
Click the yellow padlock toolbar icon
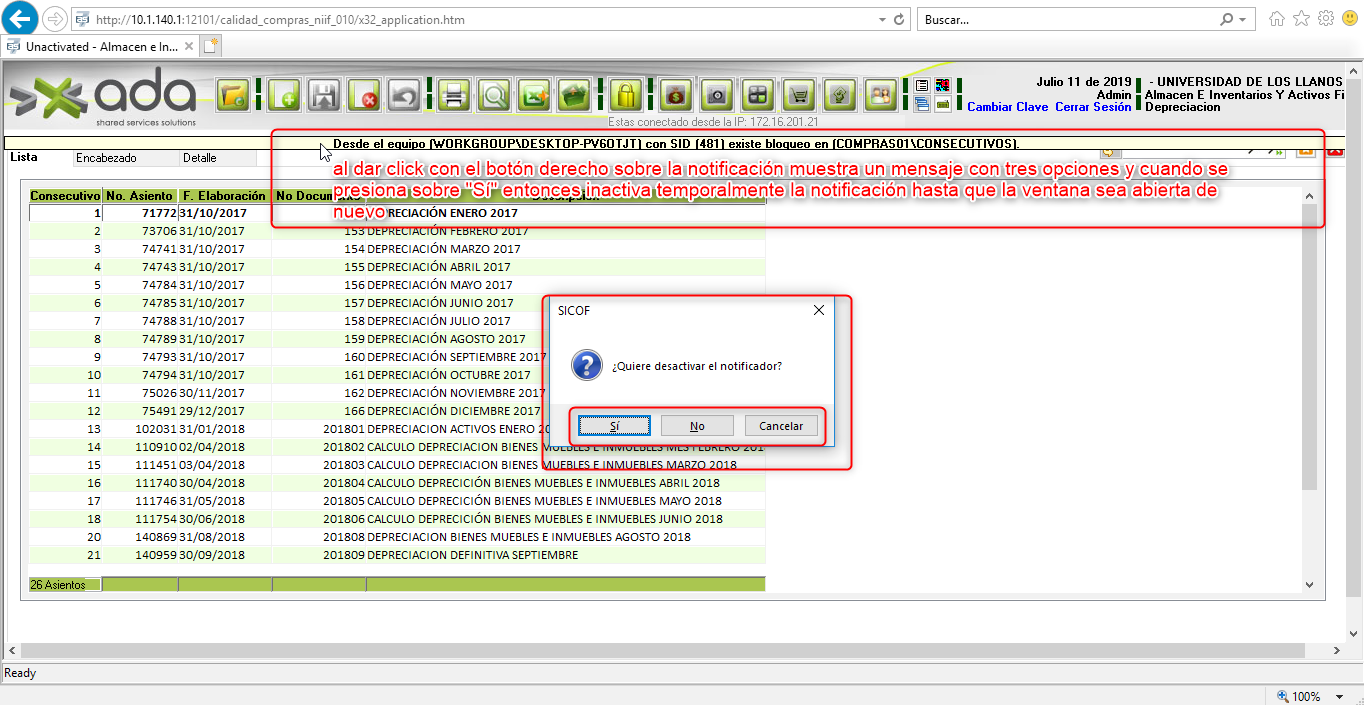pos(625,96)
